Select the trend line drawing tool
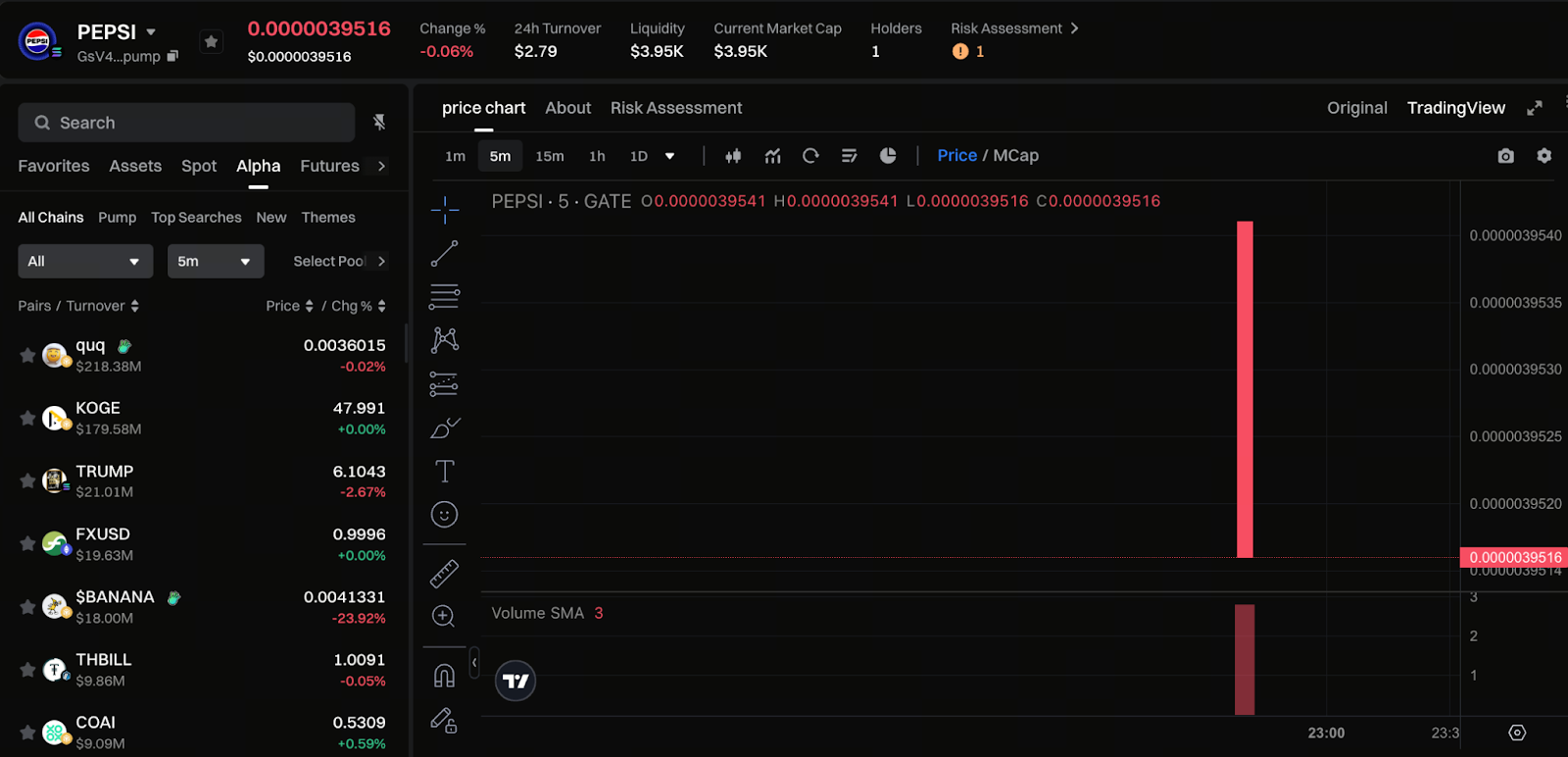The image size is (1568, 757). click(444, 254)
